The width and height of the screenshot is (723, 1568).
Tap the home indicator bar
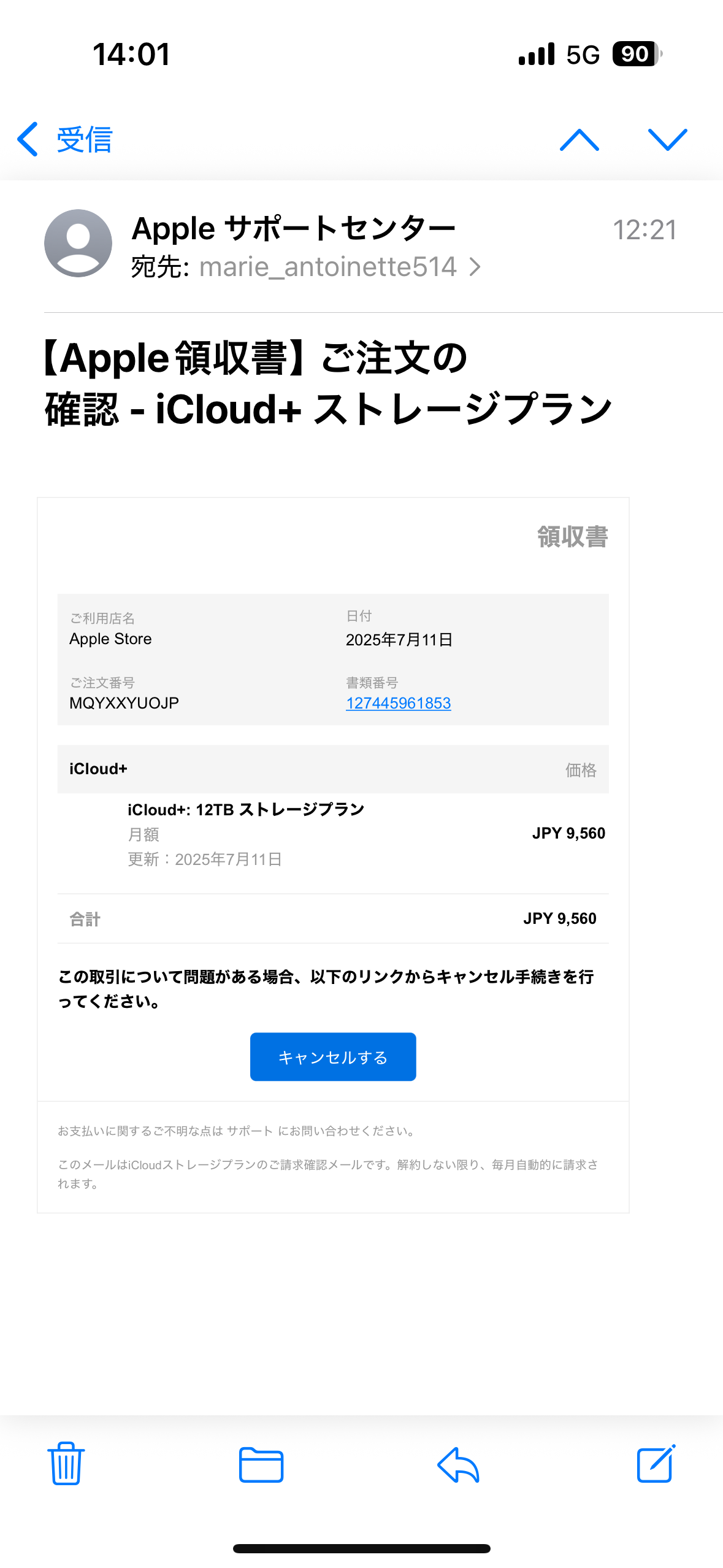click(x=361, y=1548)
